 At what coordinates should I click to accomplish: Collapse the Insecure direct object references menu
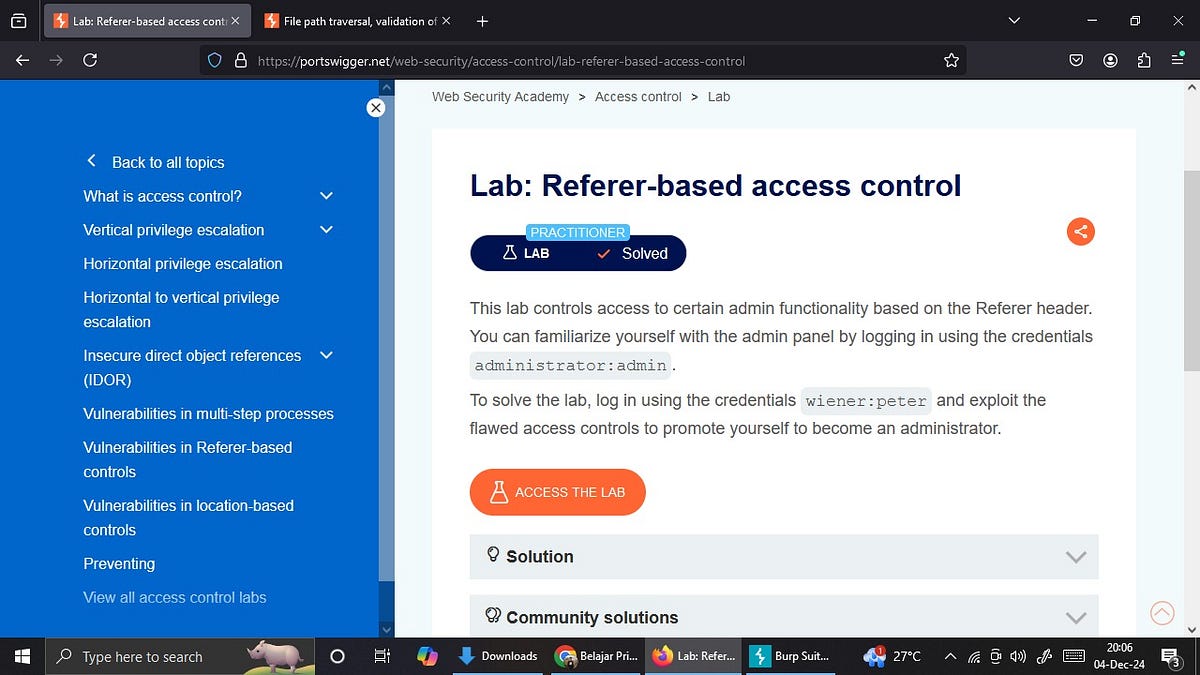(326, 355)
